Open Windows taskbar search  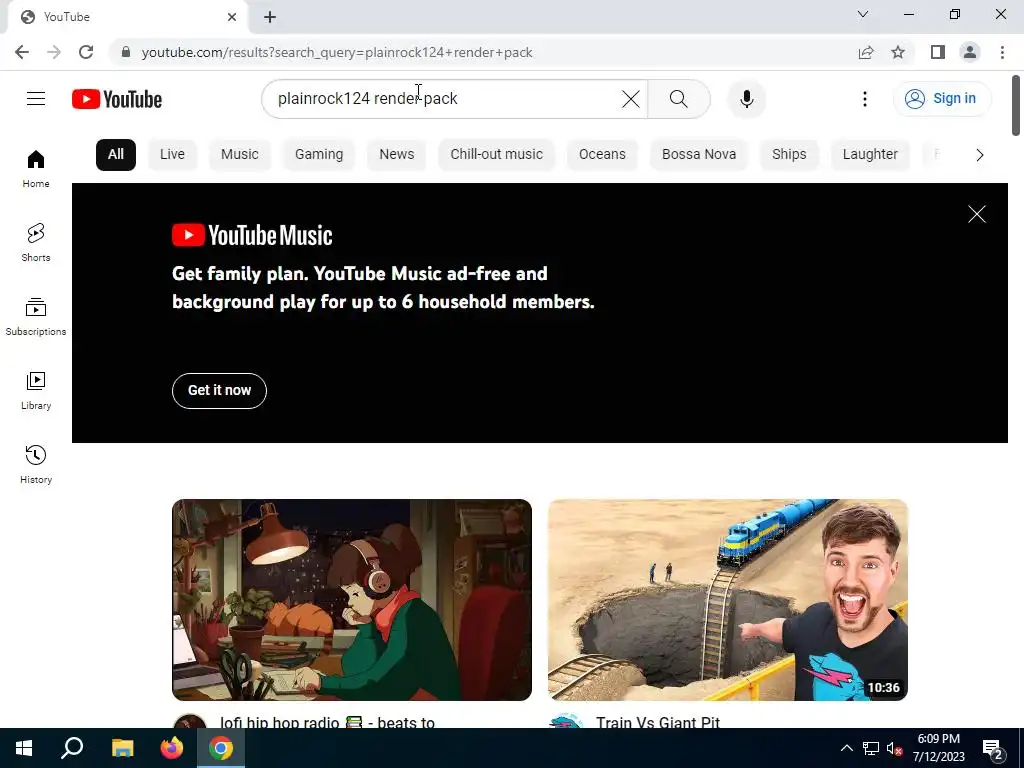[72, 748]
